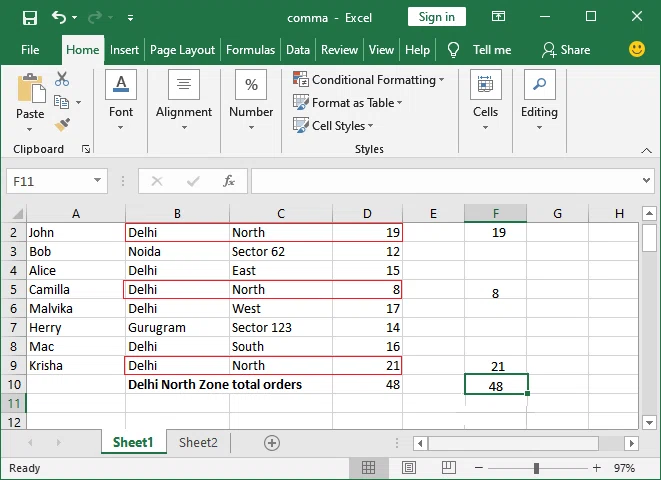Image resolution: width=661 pixels, height=480 pixels.
Task: Open the Conditional Formatting menu
Action: coord(368,79)
